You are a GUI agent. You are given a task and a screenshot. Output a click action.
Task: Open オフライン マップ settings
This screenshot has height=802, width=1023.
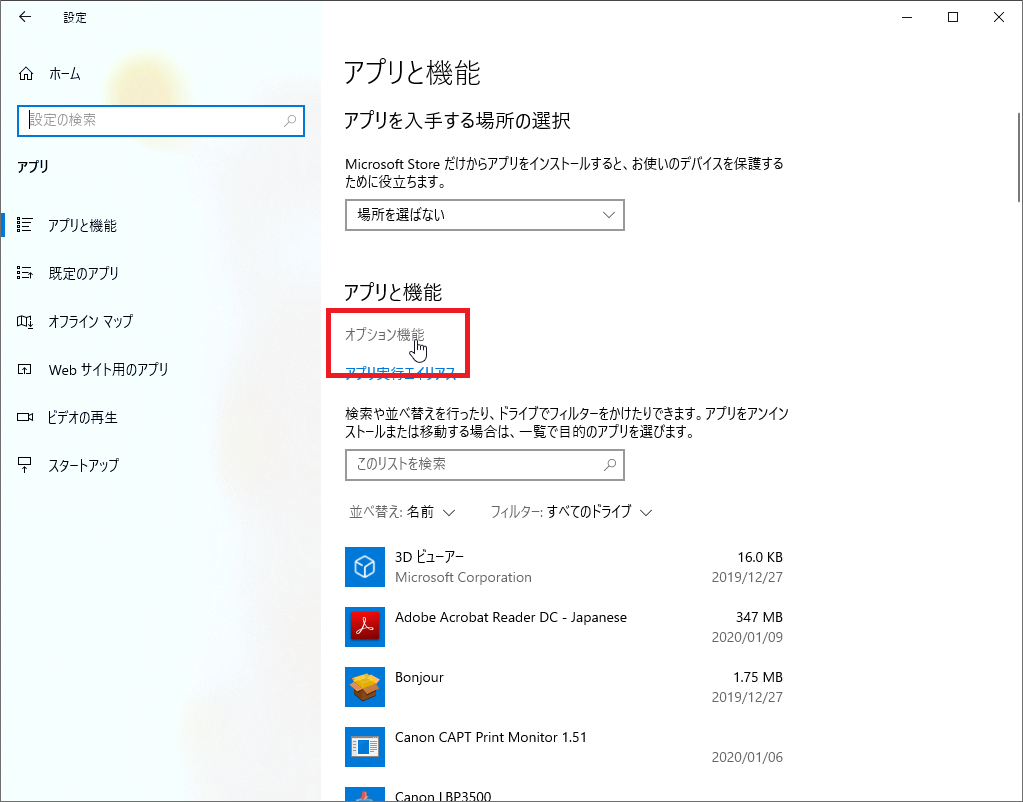[90, 322]
